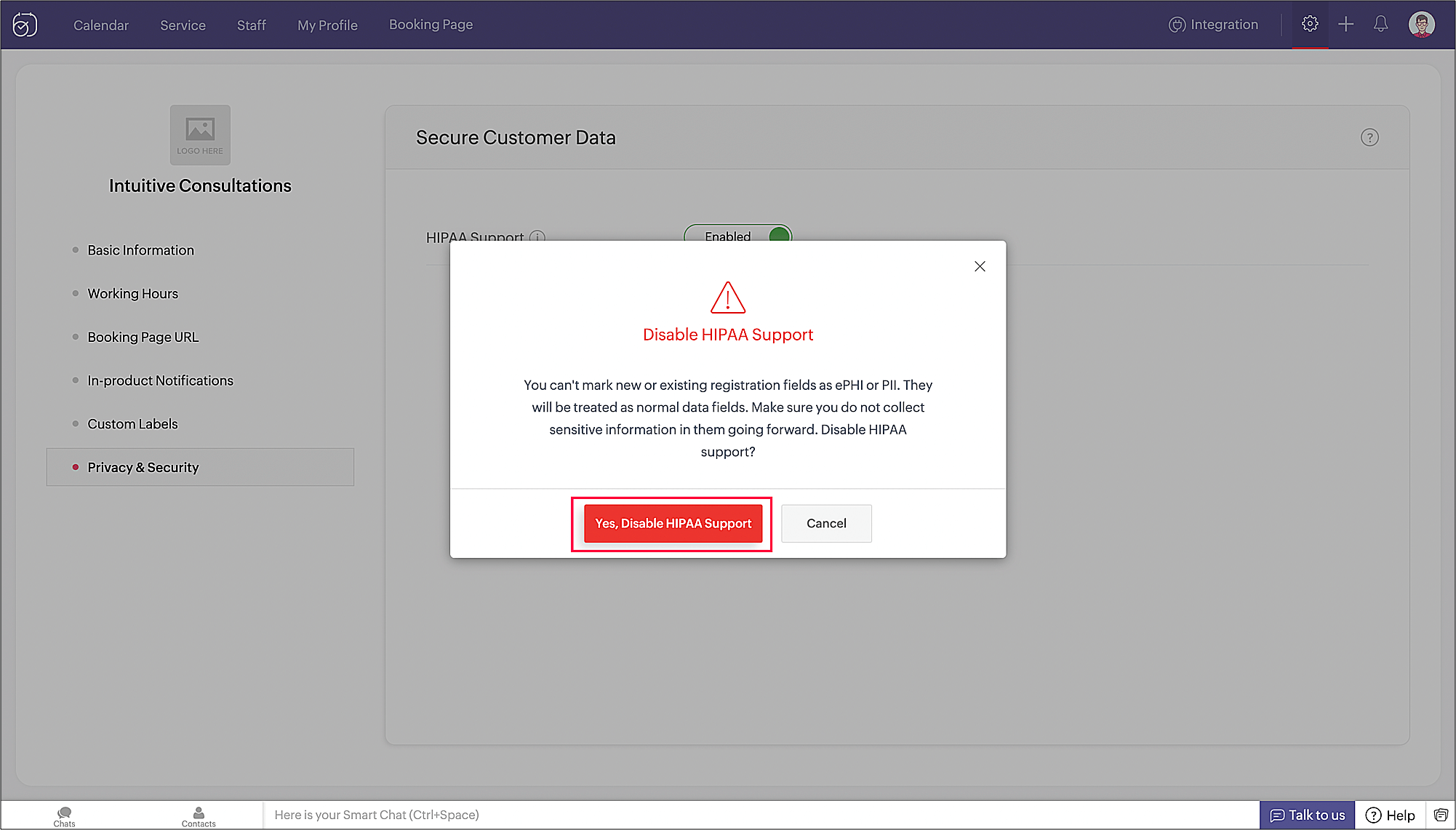Click the HIPAA Support info icon
This screenshot has height=830, width=1456.
[x=537, y=236]
